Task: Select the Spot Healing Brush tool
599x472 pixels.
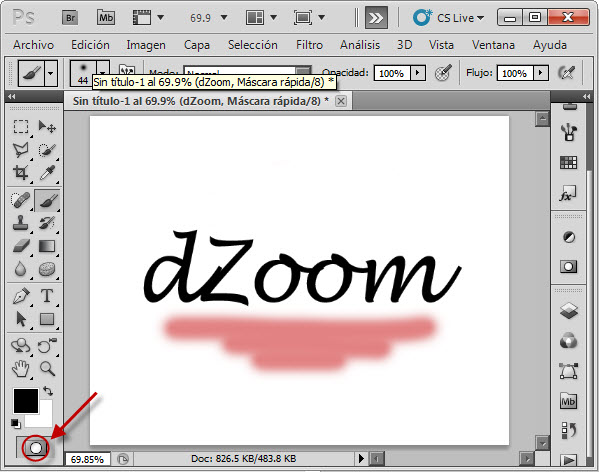Action: pyautogui.click(x=21, y=200)
